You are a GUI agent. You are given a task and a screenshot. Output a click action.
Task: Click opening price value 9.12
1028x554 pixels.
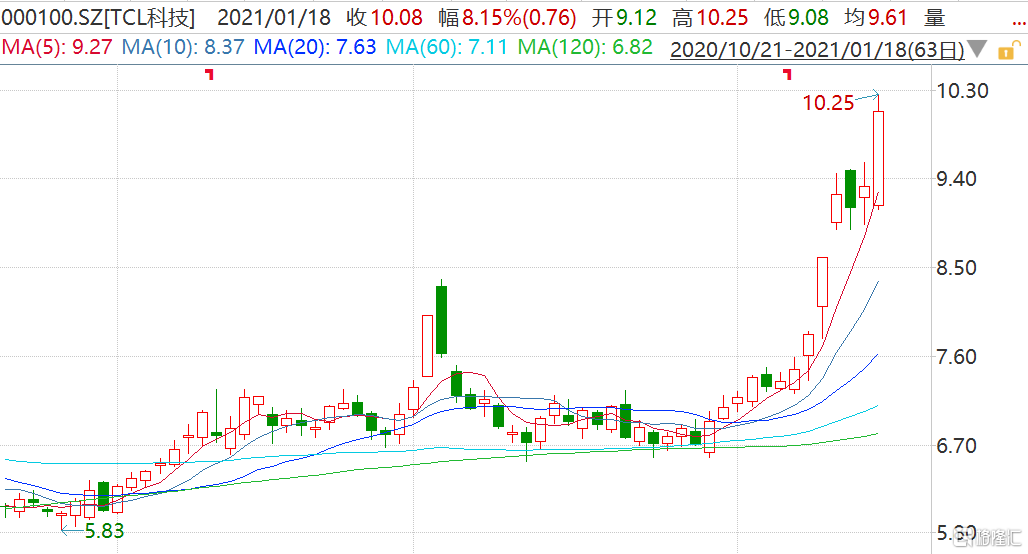tap(635, 18)
